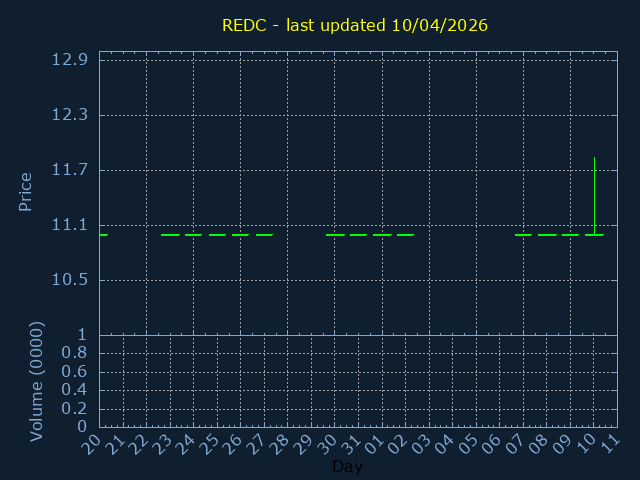640x480 pixels.
Task: Click the chart title REDC last updated 10/04/2026
Action: [x=355, y=25]
